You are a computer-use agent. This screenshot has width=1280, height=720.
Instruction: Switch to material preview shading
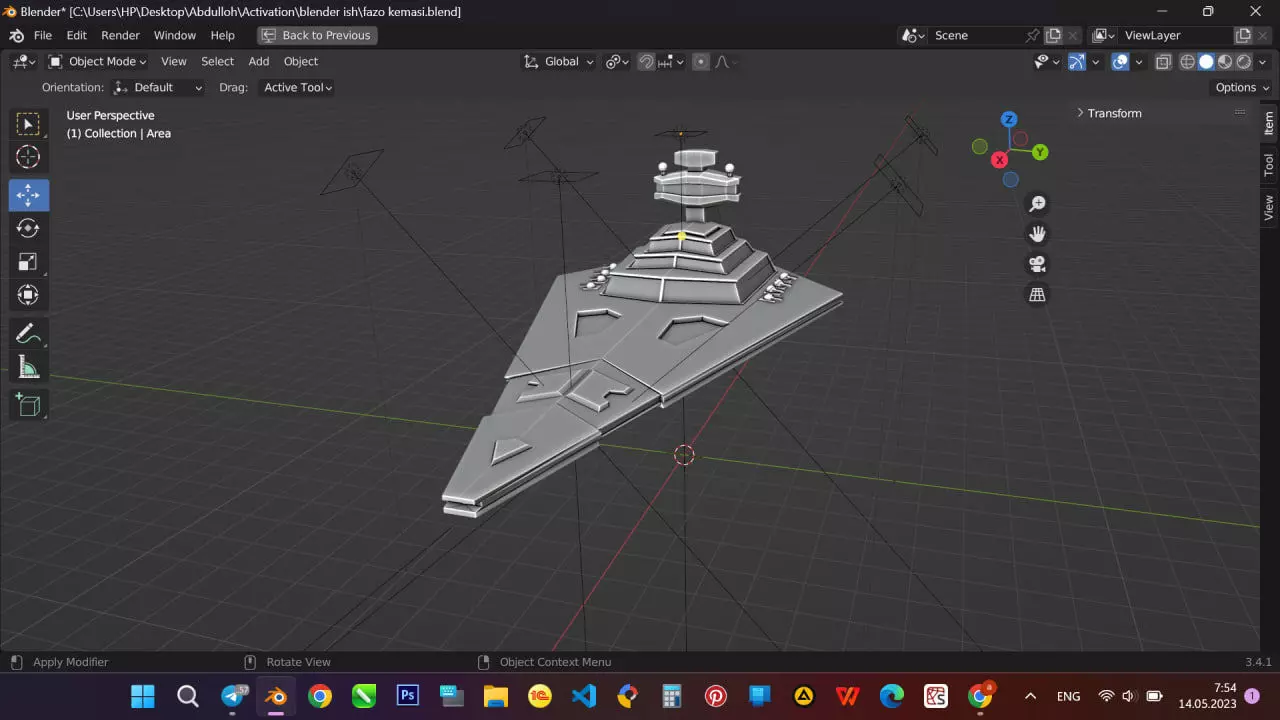[1225, 62]
